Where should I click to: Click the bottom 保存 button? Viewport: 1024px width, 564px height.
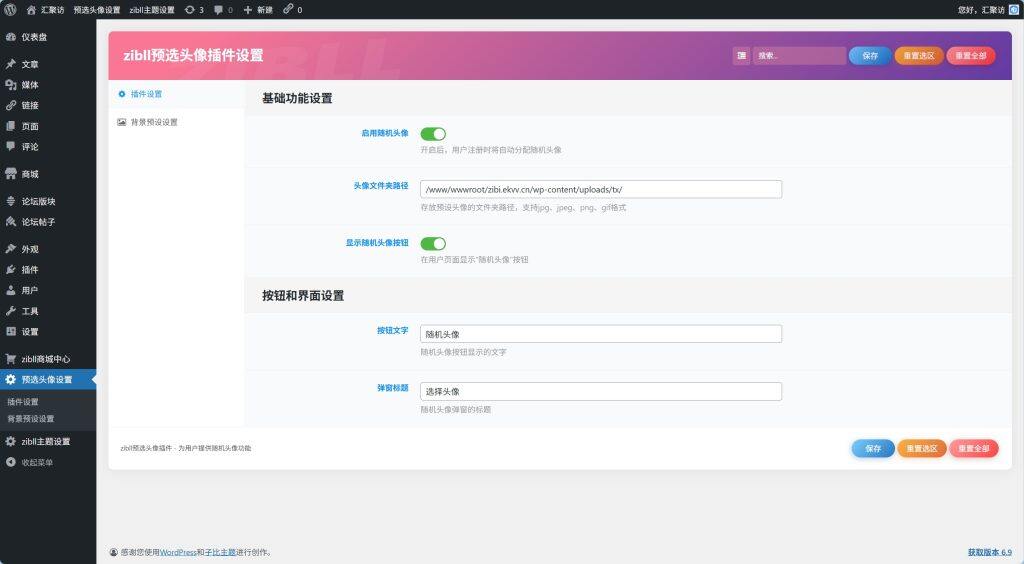(873, 448)
